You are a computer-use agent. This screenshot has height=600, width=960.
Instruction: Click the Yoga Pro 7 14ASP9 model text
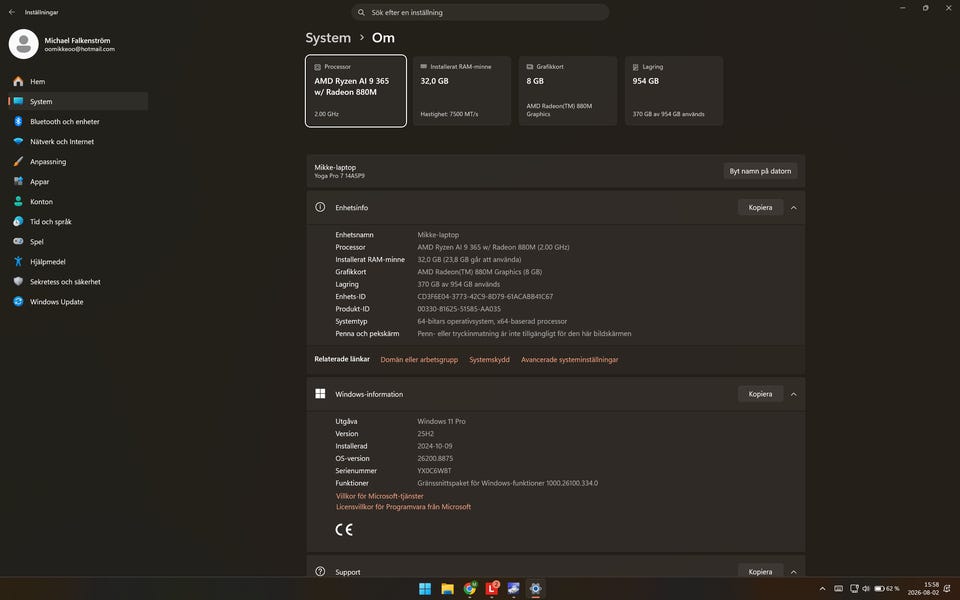339,176
